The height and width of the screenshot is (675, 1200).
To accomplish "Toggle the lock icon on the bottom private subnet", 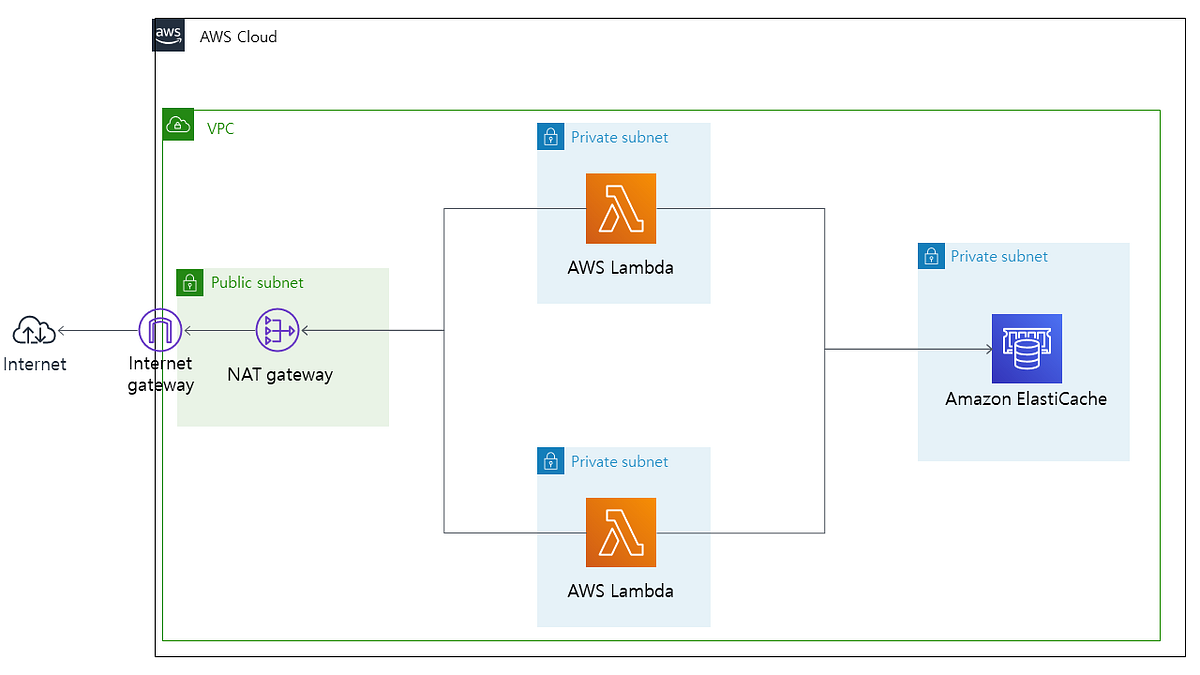I will 550,461.
